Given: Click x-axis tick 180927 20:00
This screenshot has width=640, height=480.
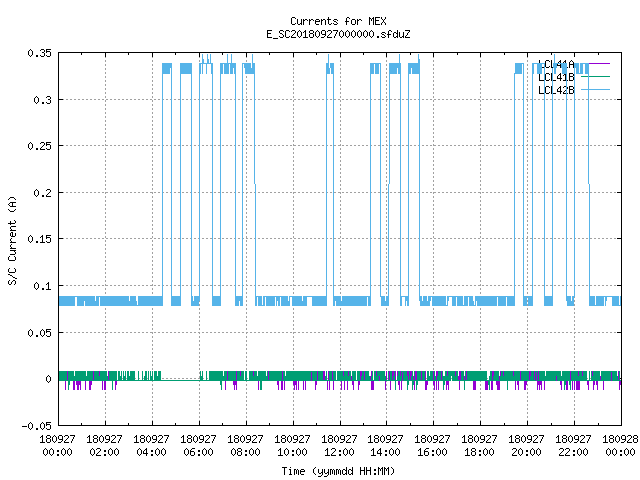Looking at the screenshot, I should (526, 446).
